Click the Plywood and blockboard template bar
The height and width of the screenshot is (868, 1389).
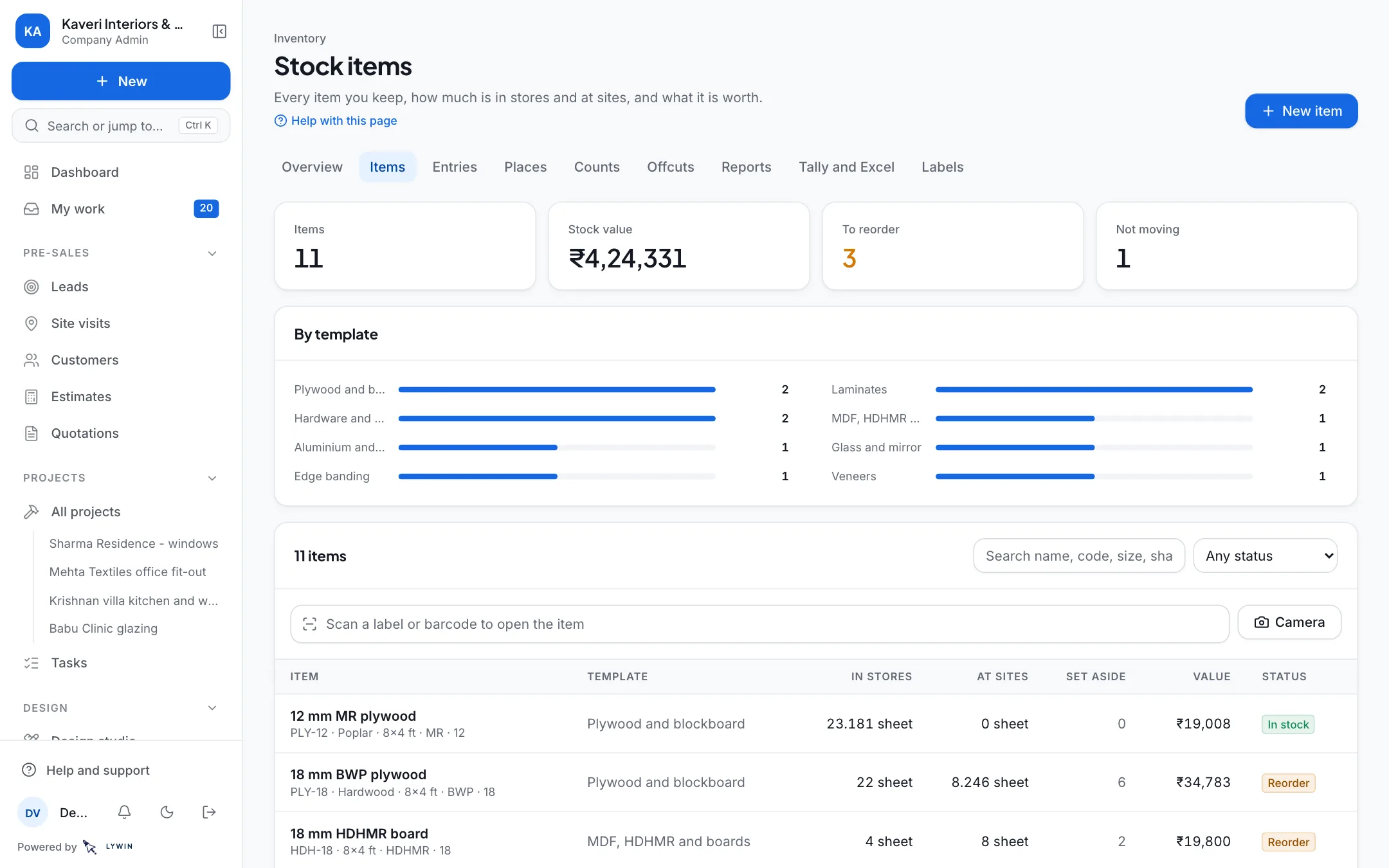click(x=557, y=390)
